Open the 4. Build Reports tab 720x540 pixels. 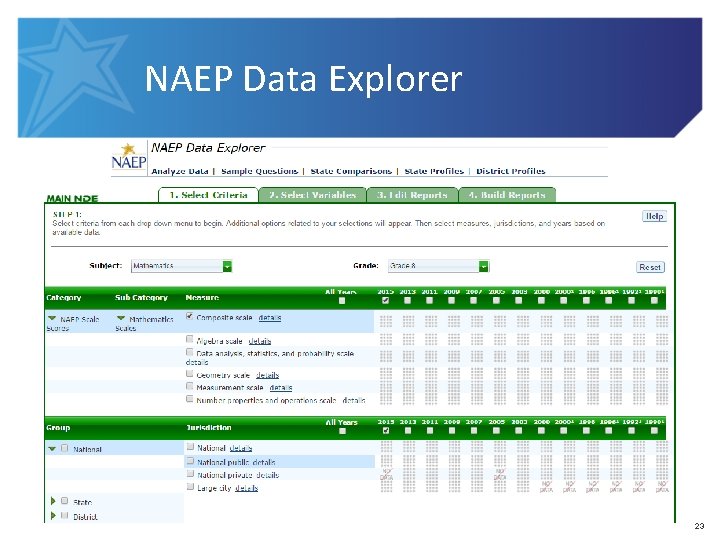pyautogui.click(x=507, y=195)
